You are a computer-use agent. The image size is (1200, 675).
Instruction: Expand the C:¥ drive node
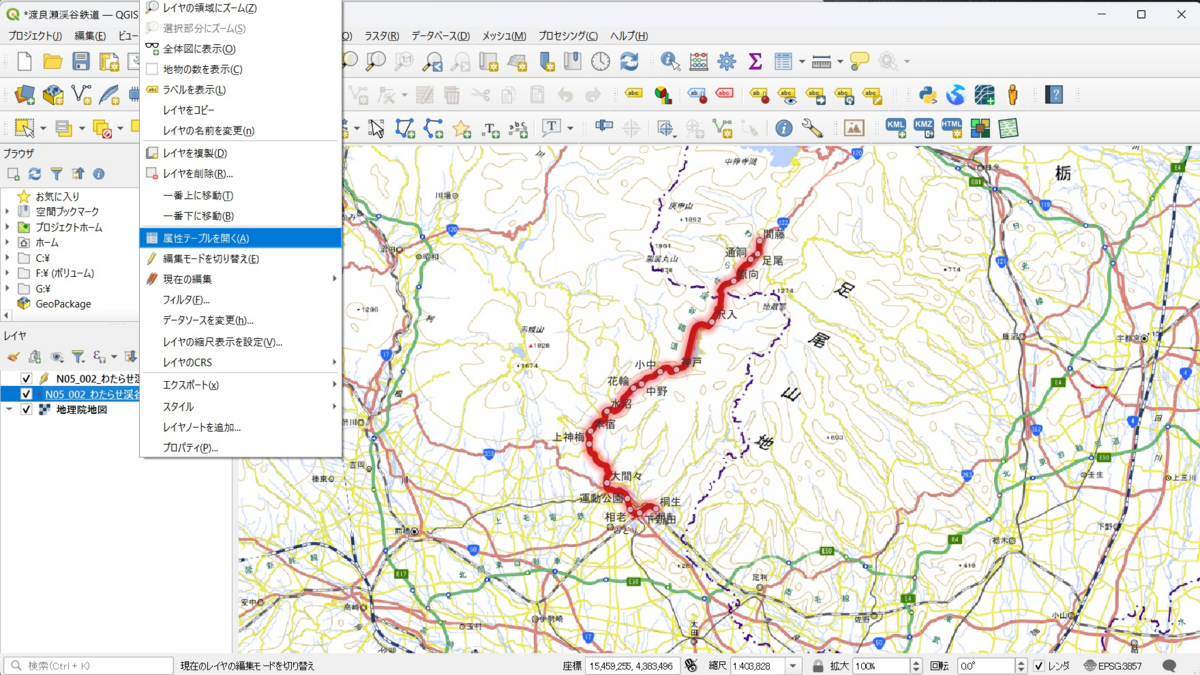pos(8,258)
